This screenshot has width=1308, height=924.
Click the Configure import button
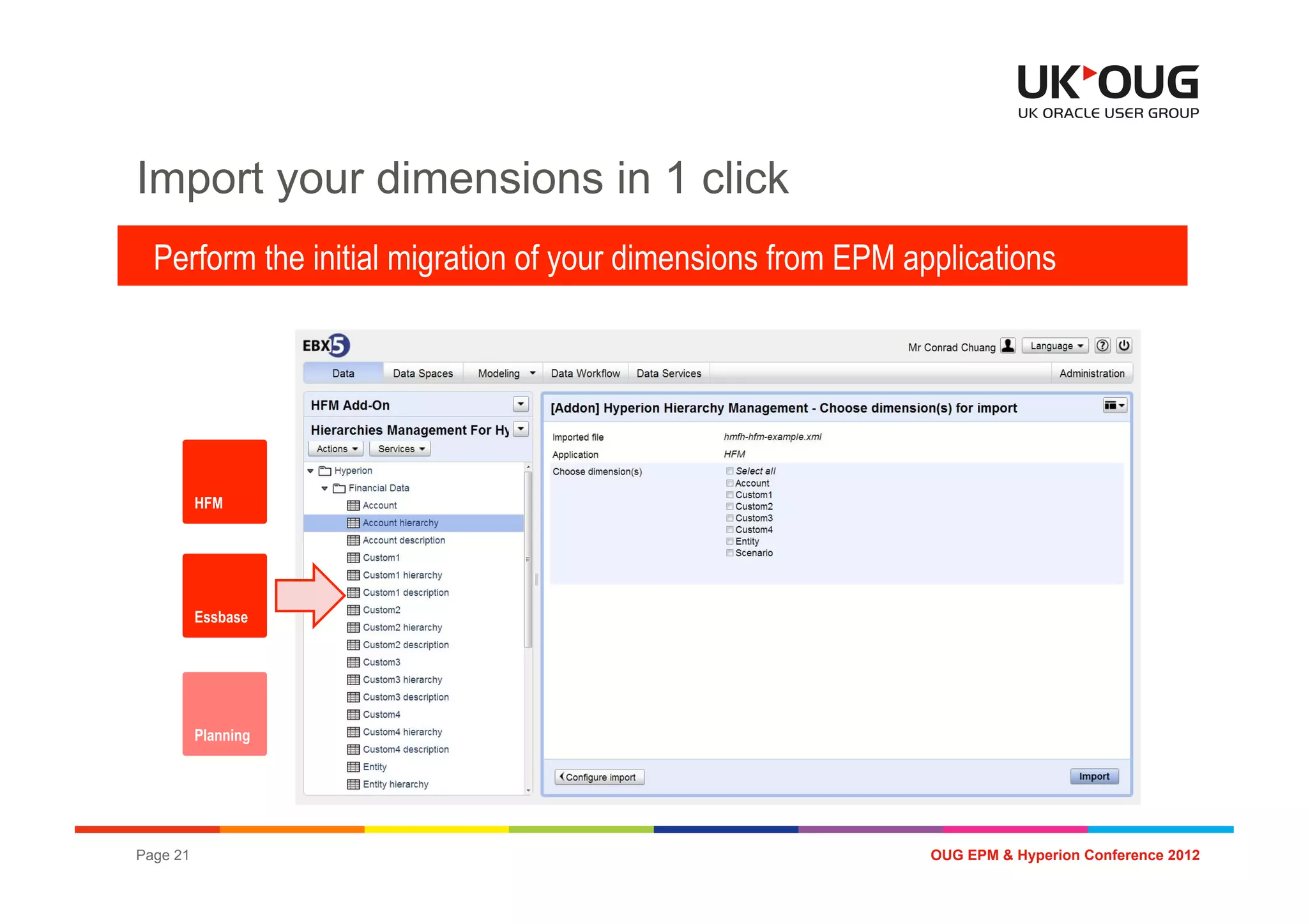point(599,777)
